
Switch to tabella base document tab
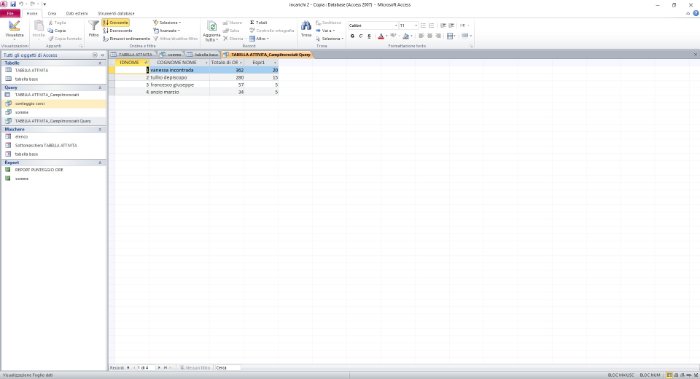coord(203,54)
